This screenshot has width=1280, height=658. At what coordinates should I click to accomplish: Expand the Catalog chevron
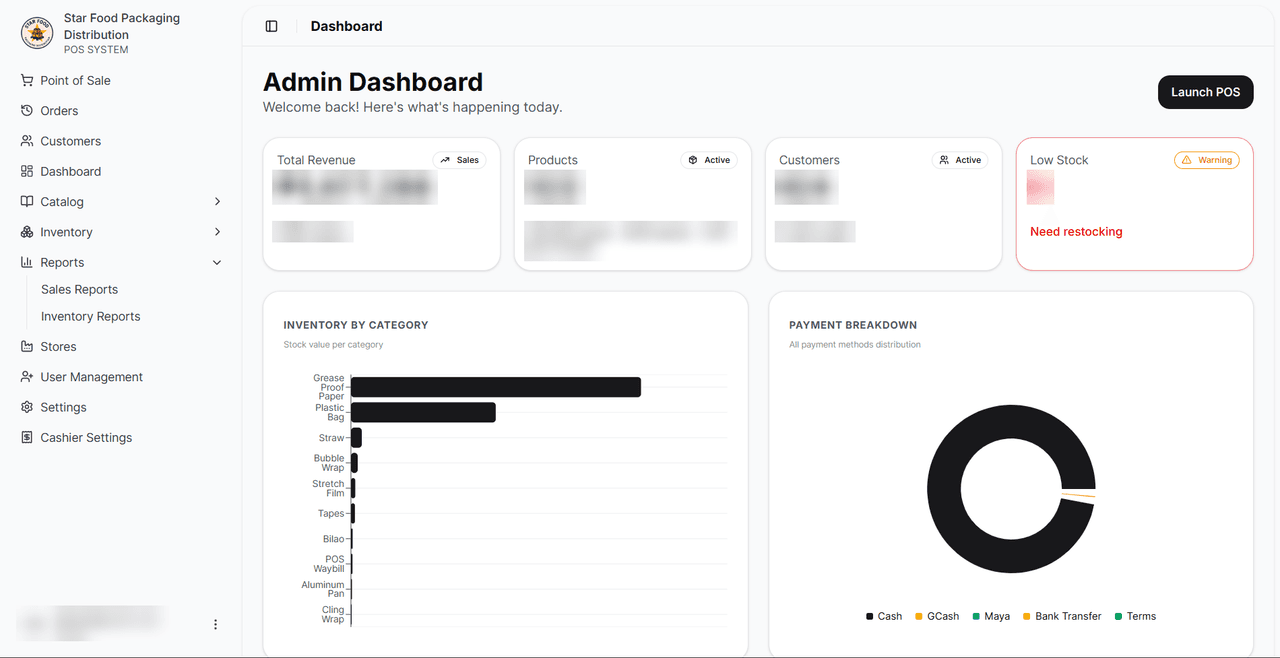[217, 202]
